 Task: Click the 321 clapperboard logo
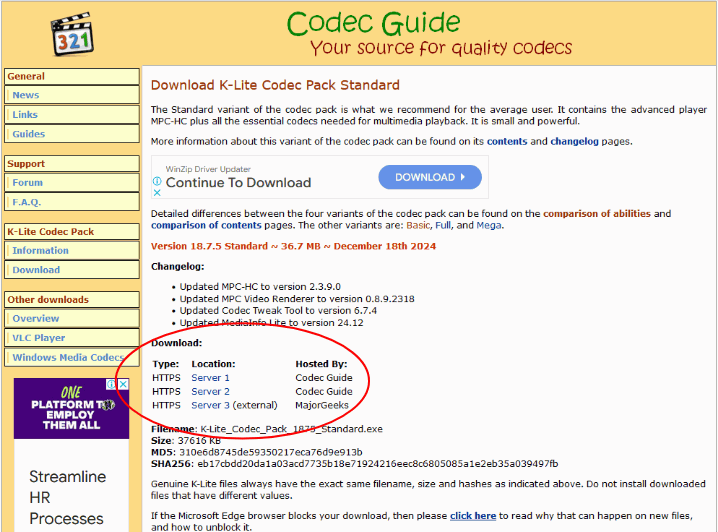(72, 34)
